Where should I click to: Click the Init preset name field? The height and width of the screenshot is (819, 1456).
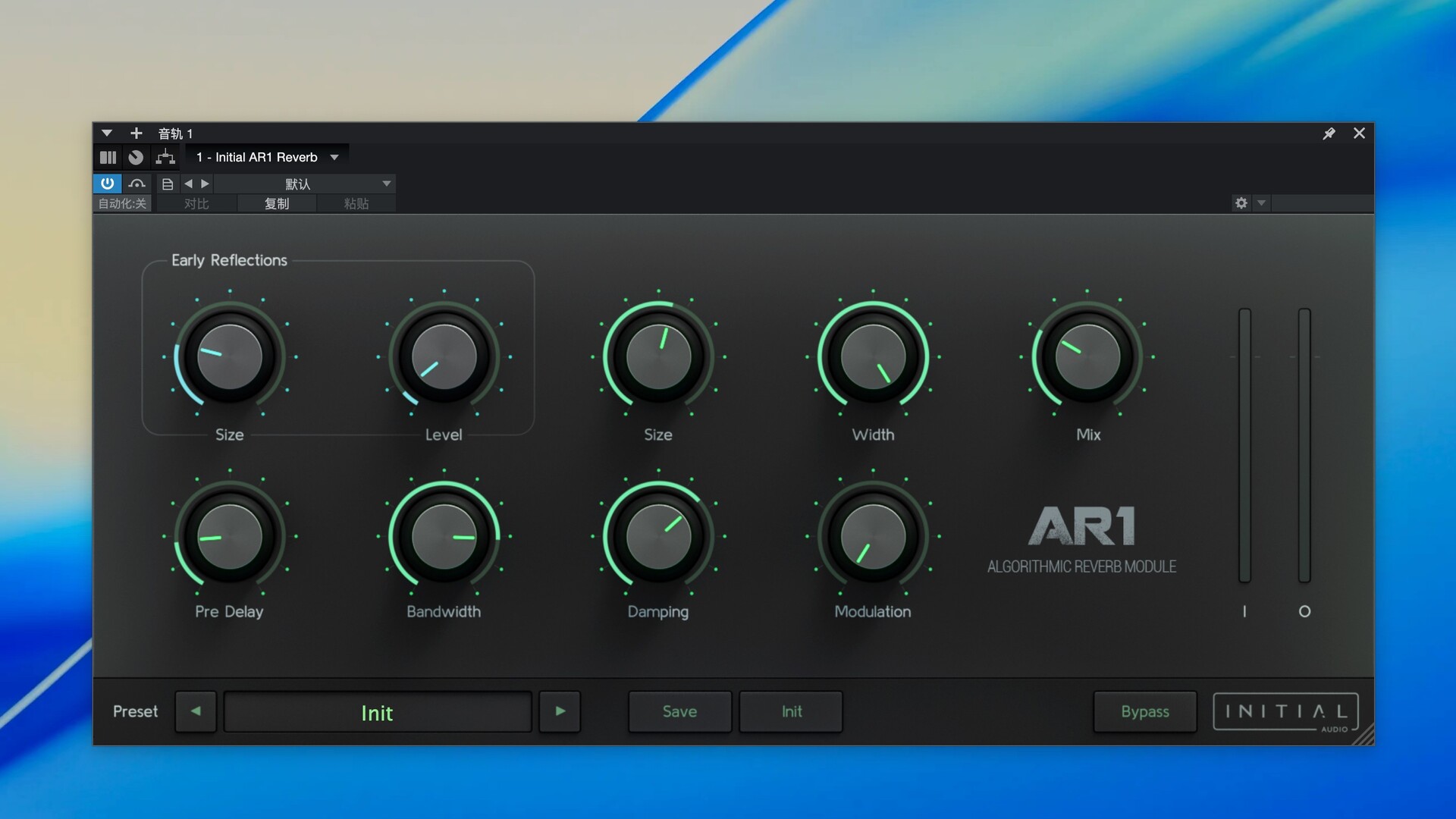(378, 711)
